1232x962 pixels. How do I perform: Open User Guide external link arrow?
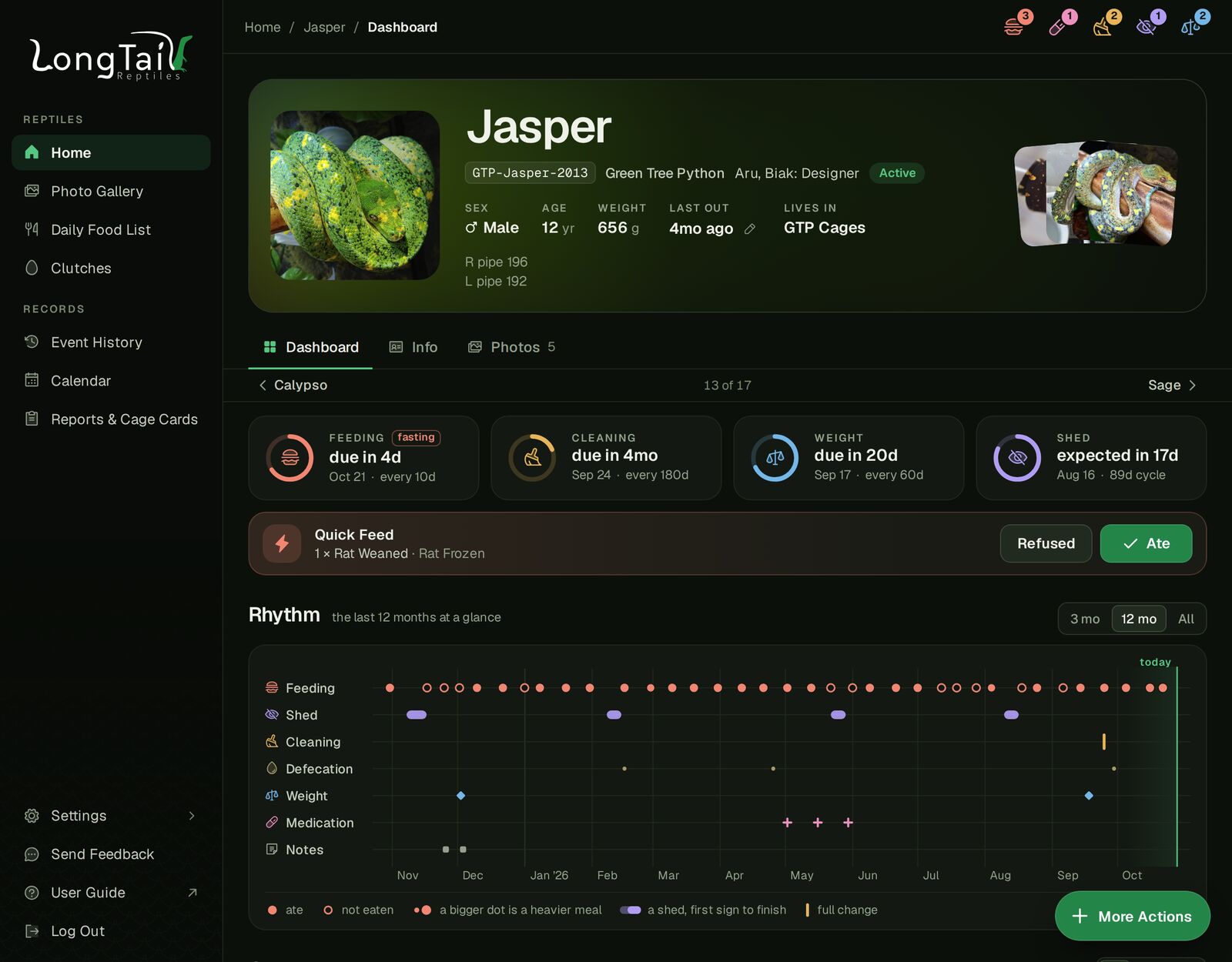pos(192,893)
